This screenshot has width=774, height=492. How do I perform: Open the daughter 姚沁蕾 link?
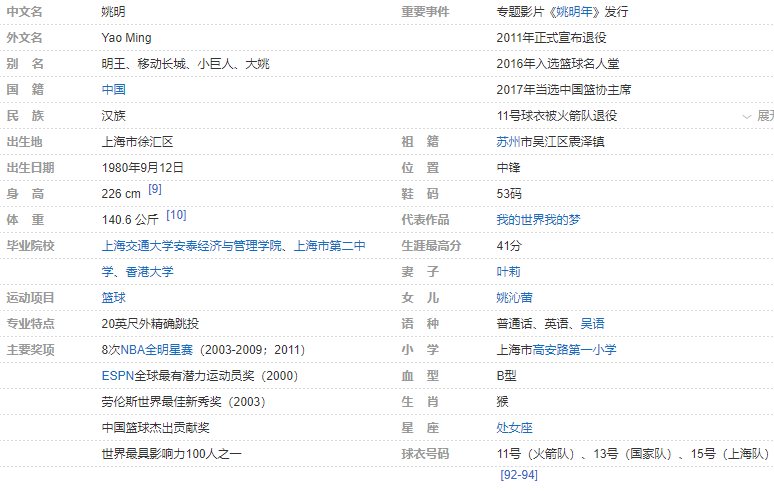click(x=514, y=298)
